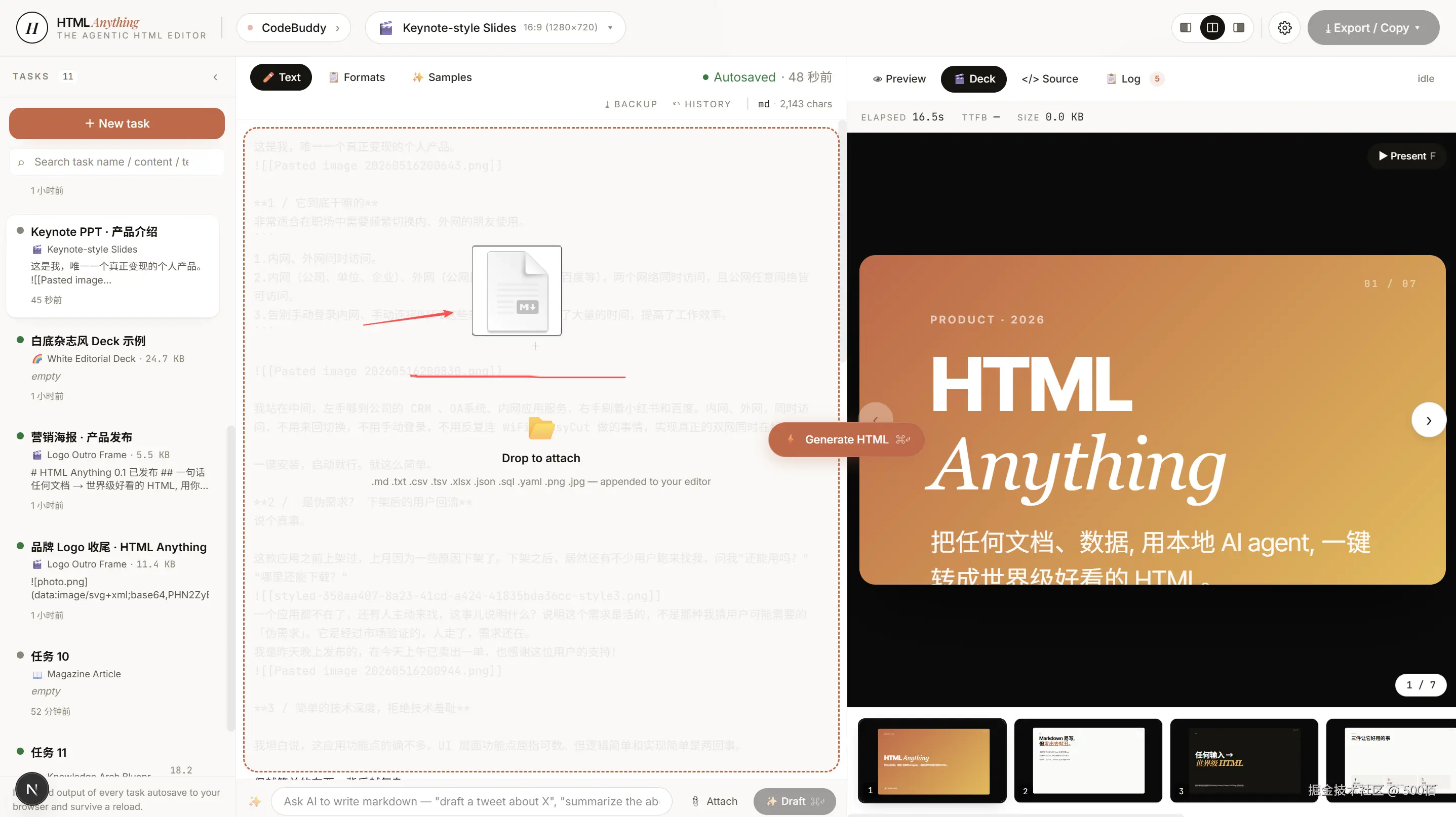The image size is (1456, 817).
Task: Switch to editor-only layout icon
Action: (x=1186, y=28)
